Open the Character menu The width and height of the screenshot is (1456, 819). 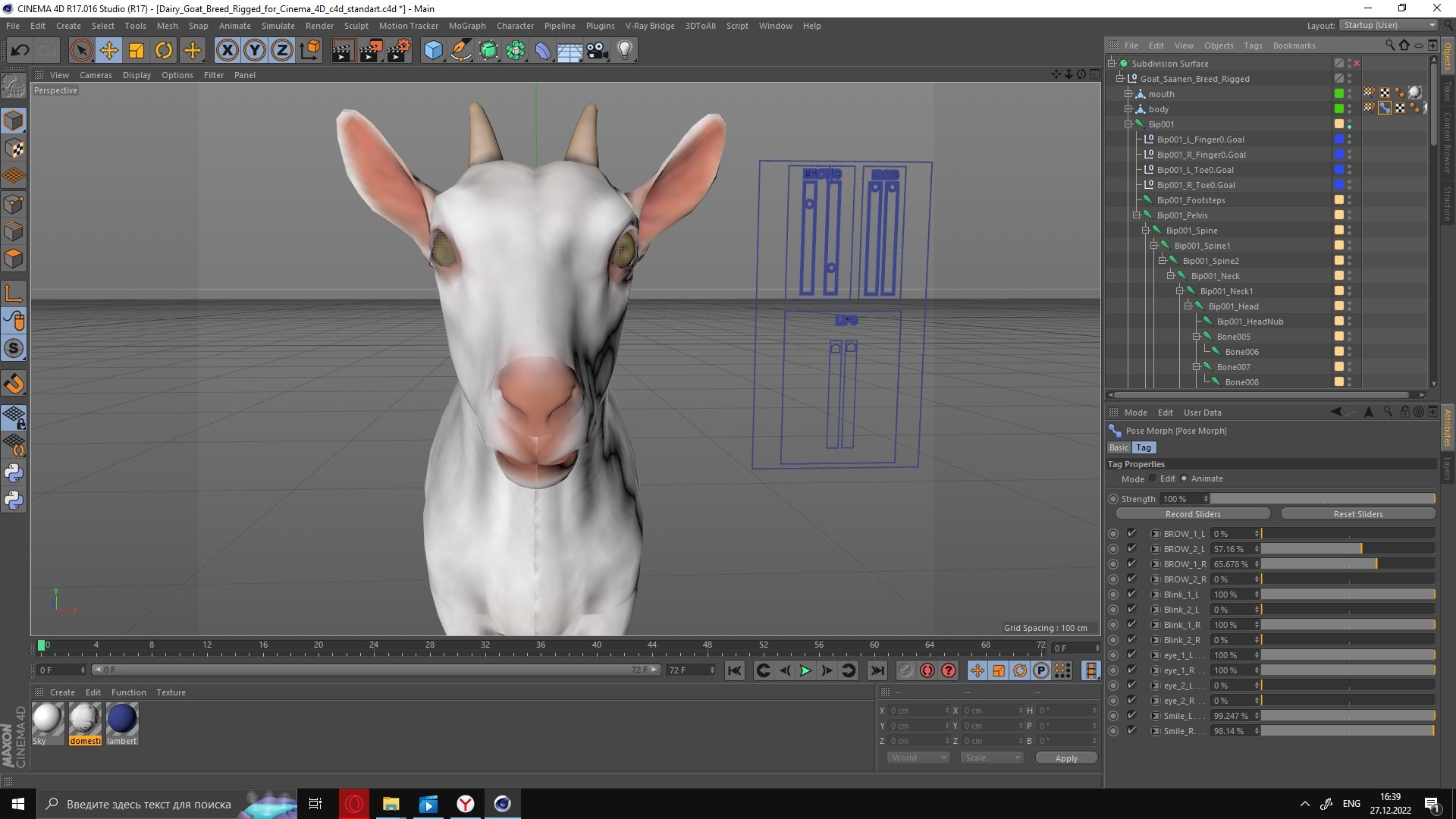point(515,26)
